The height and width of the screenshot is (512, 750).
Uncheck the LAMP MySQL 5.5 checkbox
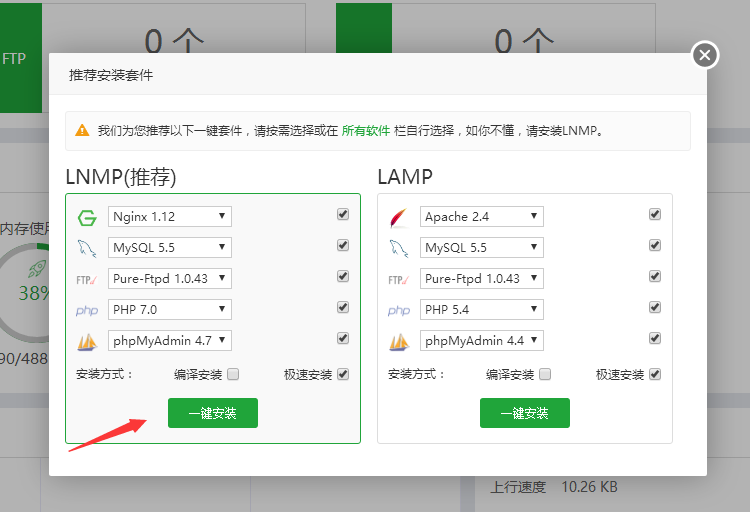click(x=655, y=245)
